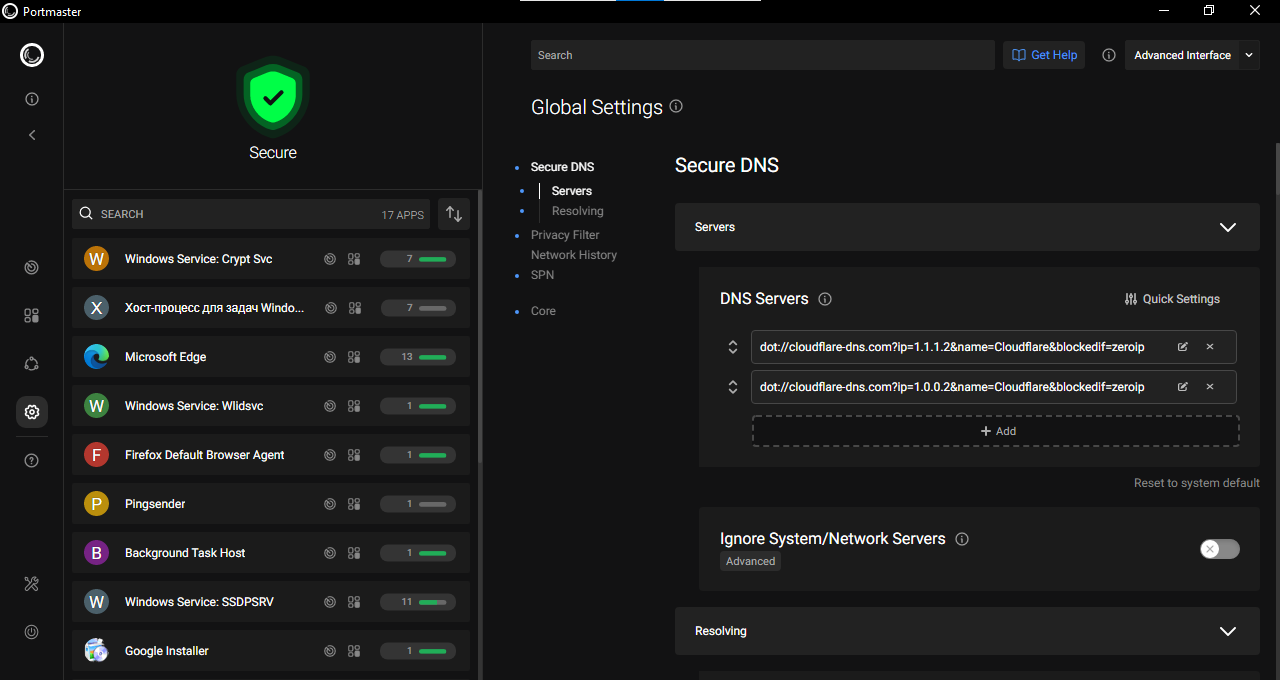Click the Advanced tag under Ignore System/Network Servers

pyautogui.click(x=750, y=562)
